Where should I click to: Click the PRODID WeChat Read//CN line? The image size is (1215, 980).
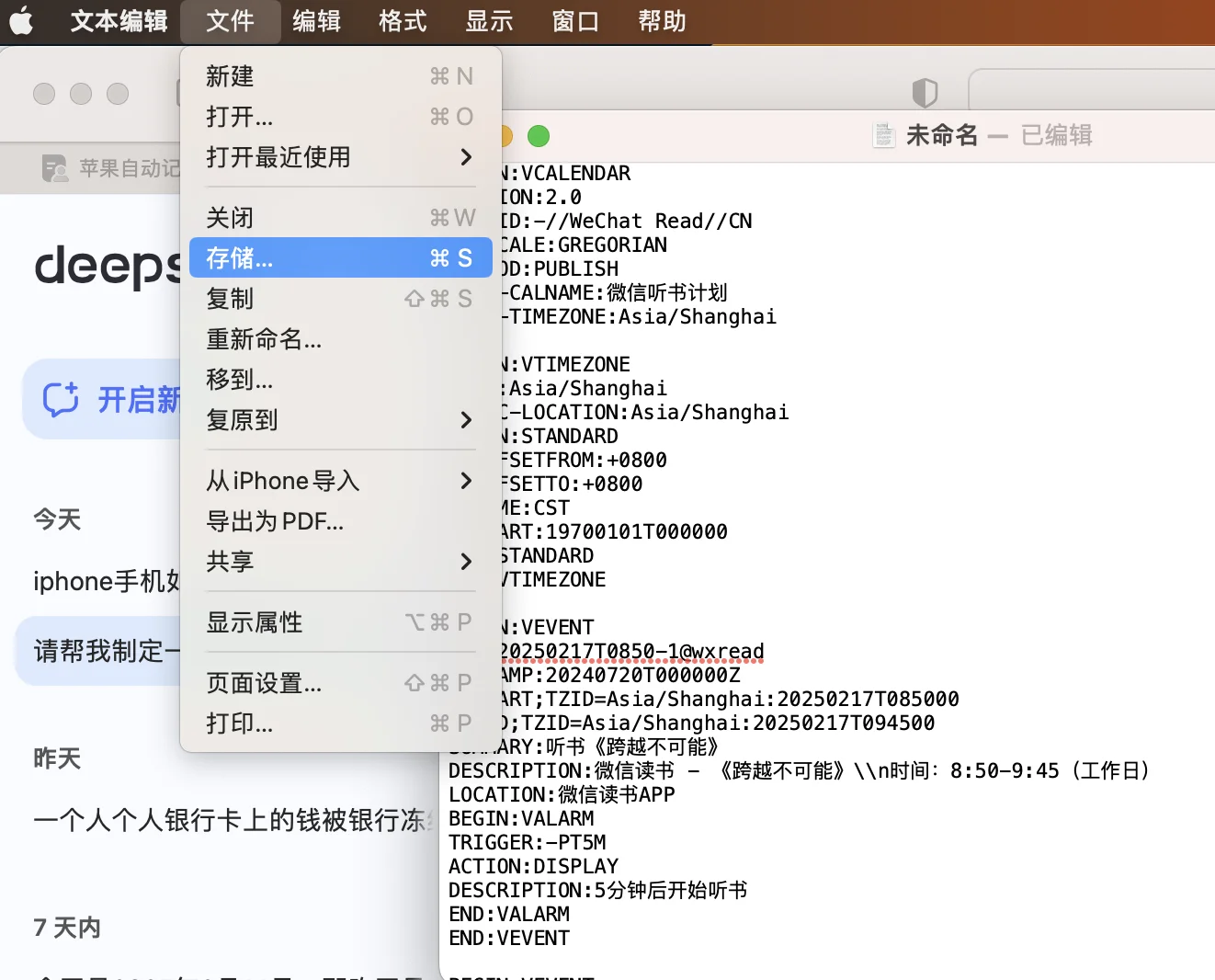627,221
